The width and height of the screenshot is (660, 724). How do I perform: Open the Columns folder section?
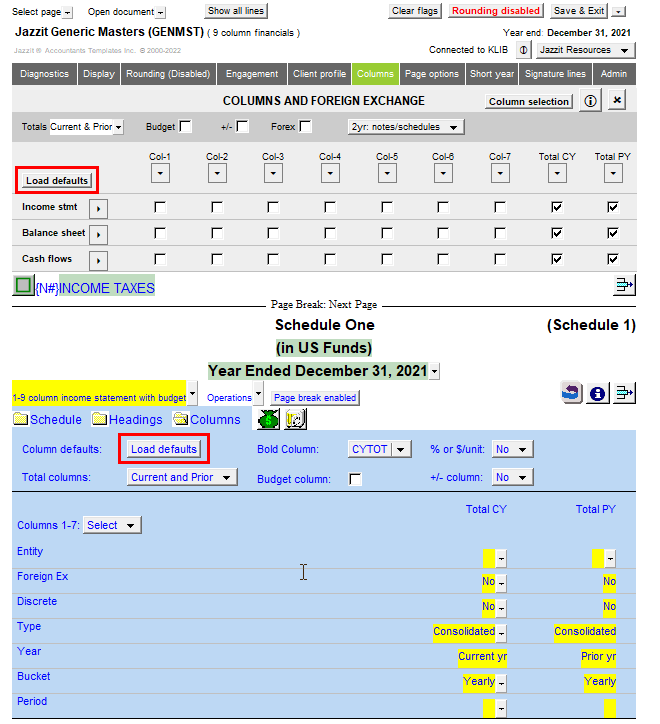tap(207, 420)
